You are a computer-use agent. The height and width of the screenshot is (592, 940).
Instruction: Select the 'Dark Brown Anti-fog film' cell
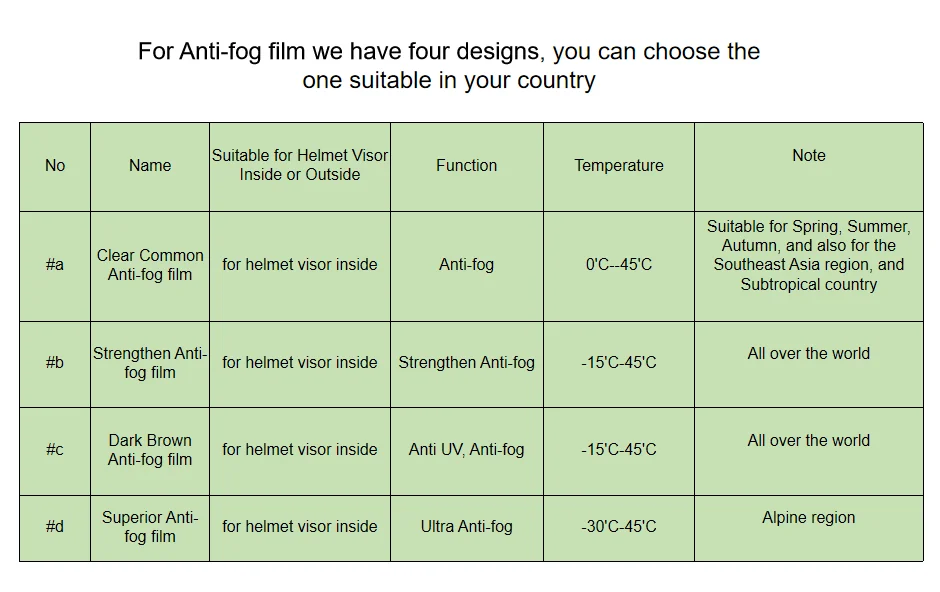point(150,450)
